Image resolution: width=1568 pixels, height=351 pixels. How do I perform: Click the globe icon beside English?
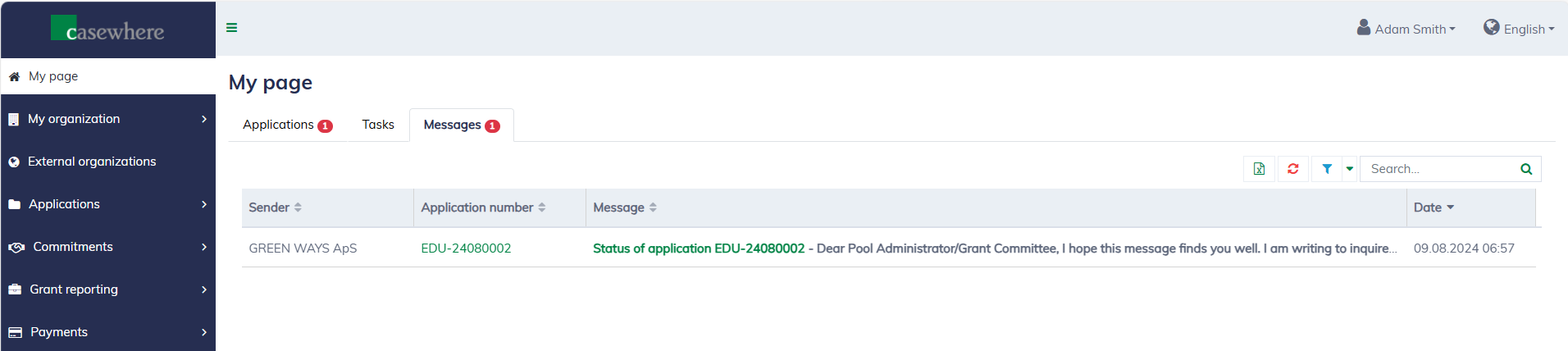tap(1491, 28)
